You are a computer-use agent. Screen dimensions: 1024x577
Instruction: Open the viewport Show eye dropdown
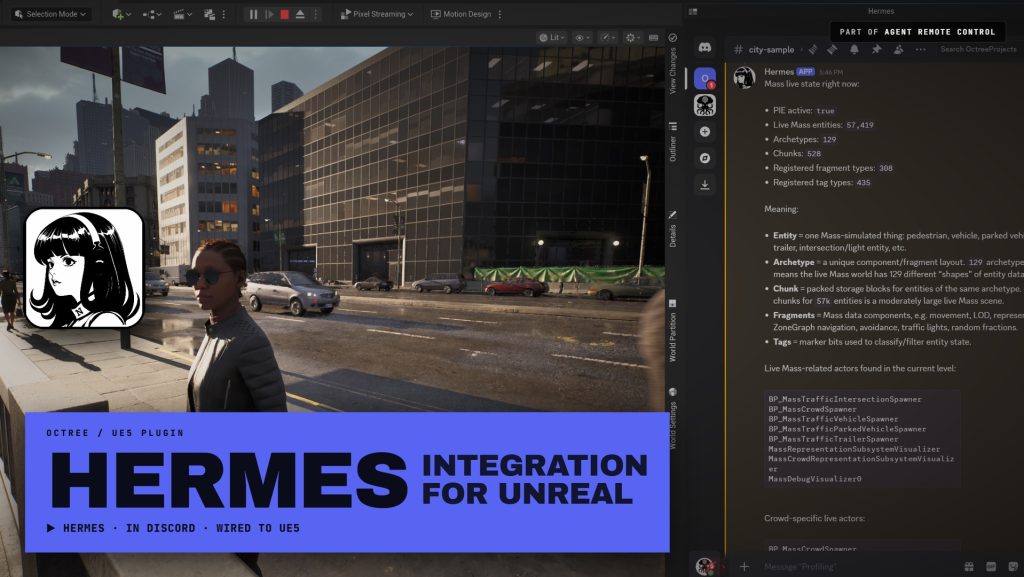click(582, 38)
